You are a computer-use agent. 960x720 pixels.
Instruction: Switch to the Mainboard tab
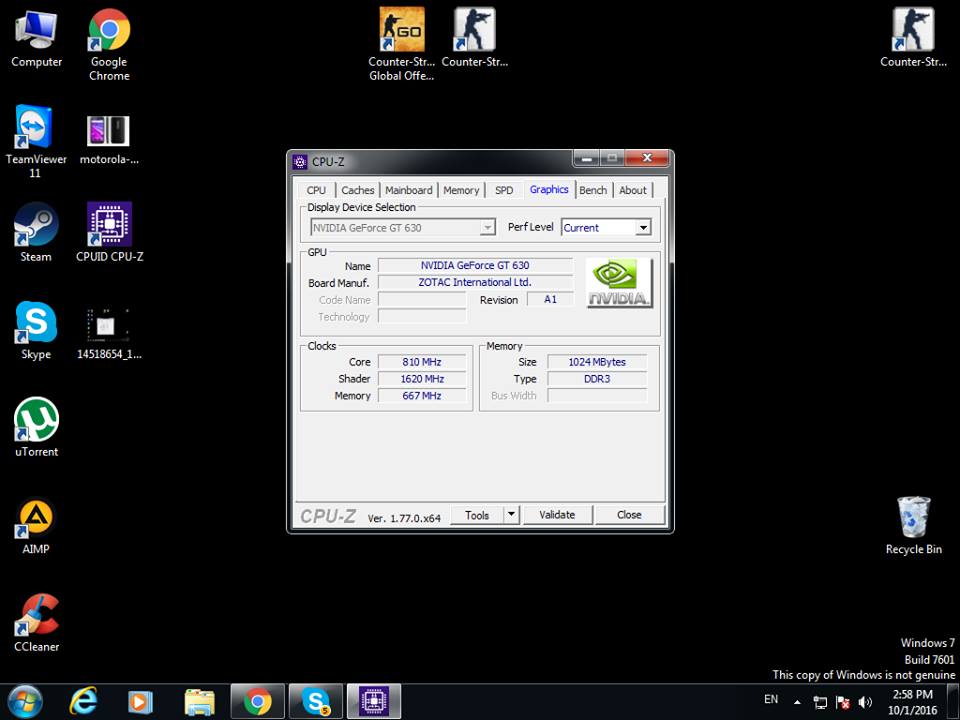[409, 190]
